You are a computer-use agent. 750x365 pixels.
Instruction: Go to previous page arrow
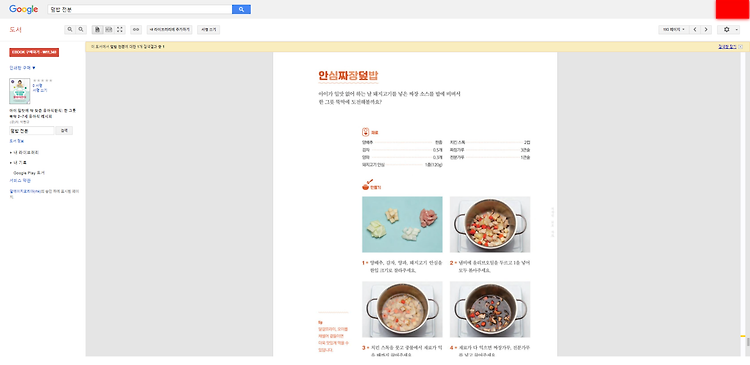pos(695,30)
